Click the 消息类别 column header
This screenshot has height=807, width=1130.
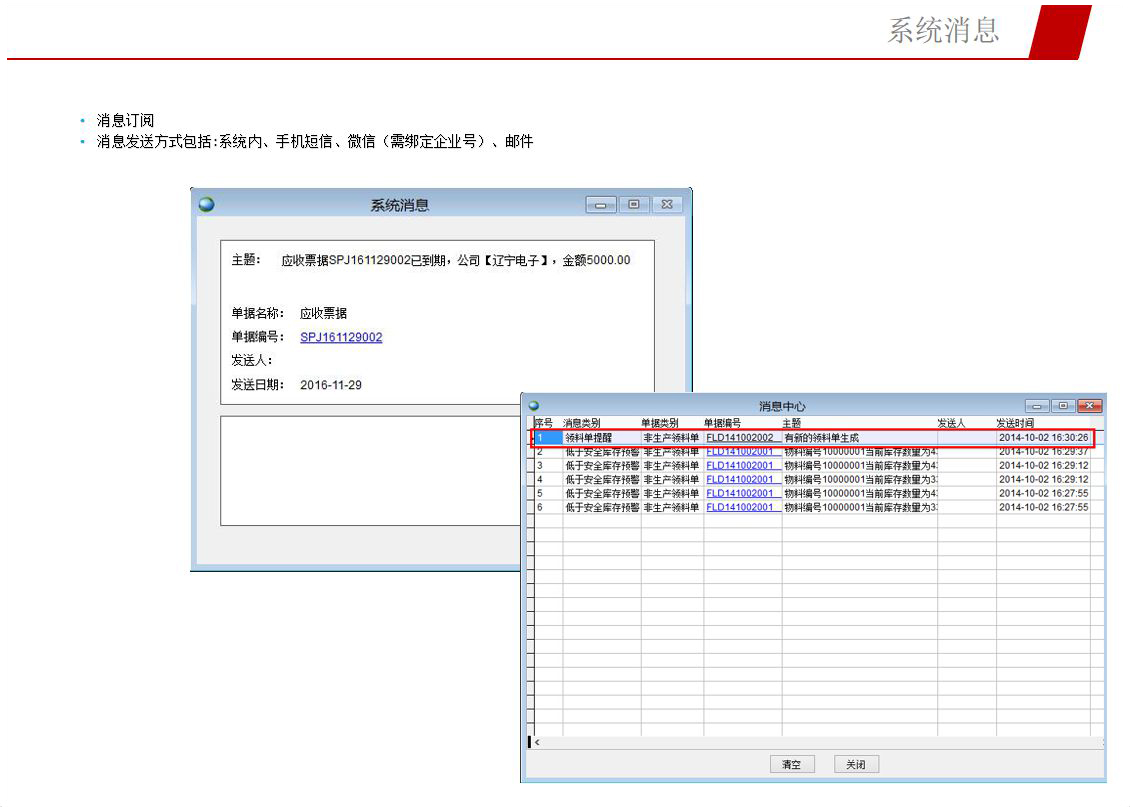tap(582, 424)
